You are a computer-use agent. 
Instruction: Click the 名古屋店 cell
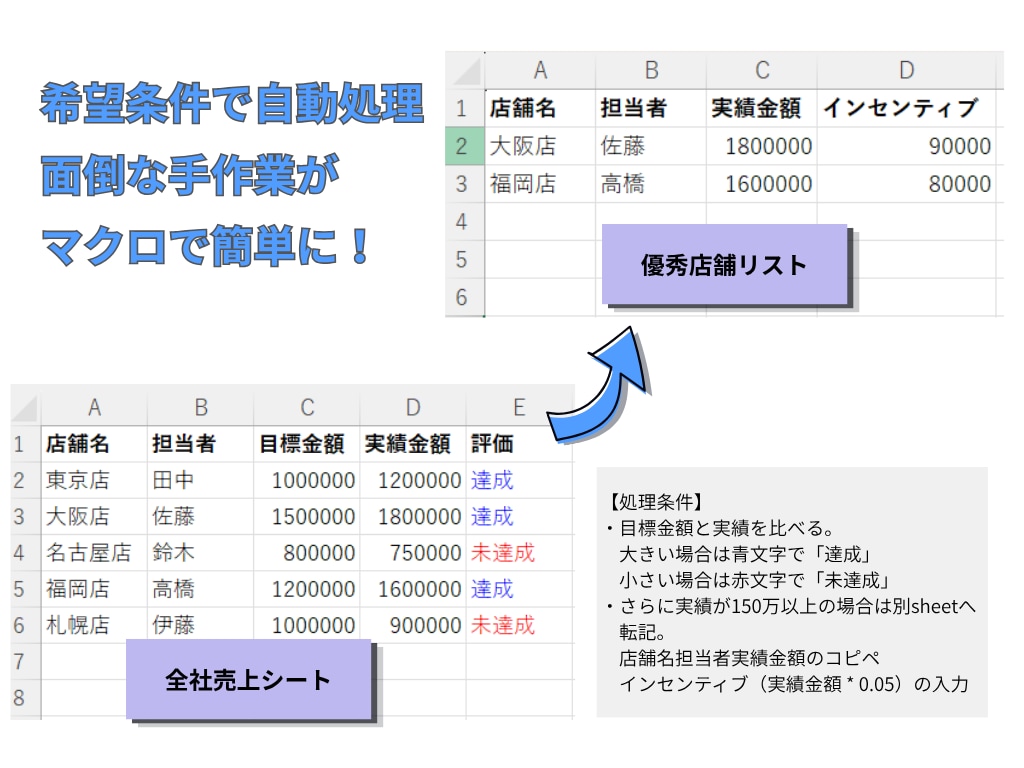pyautogui.click(x=95, y=553)
